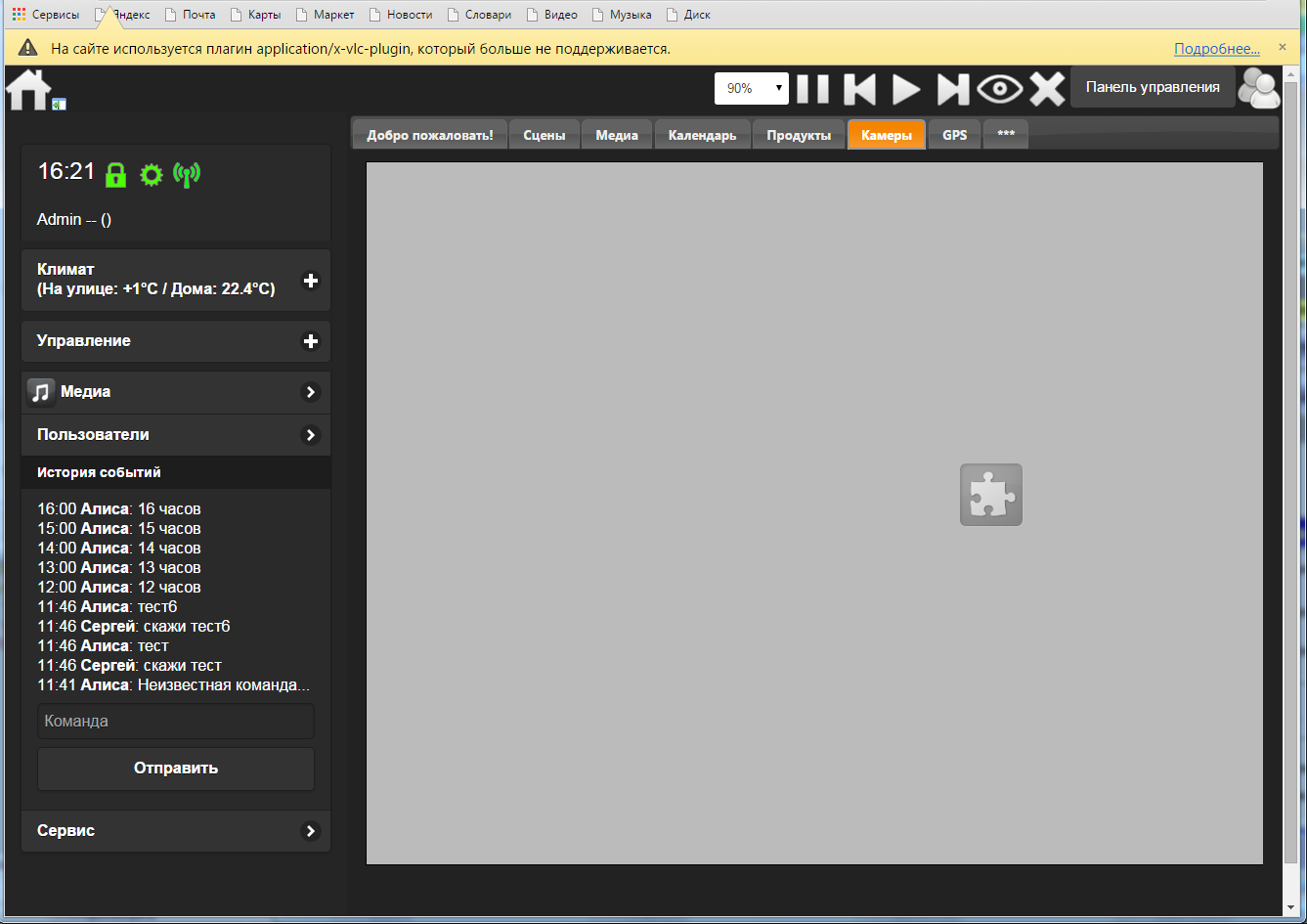Click the Команда input field
The width and height of the screenshot is (1307, 924).
pyautogui.click(x=176, y=722)
